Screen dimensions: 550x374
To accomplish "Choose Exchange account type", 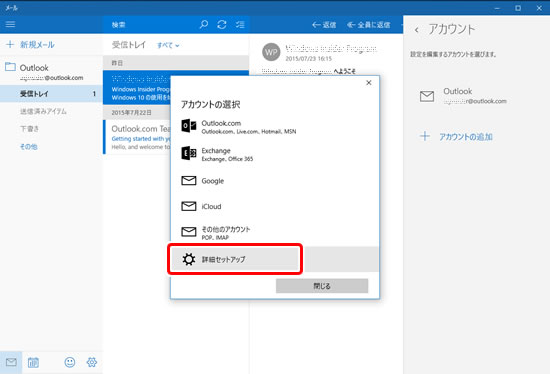I will coord(274,154).
